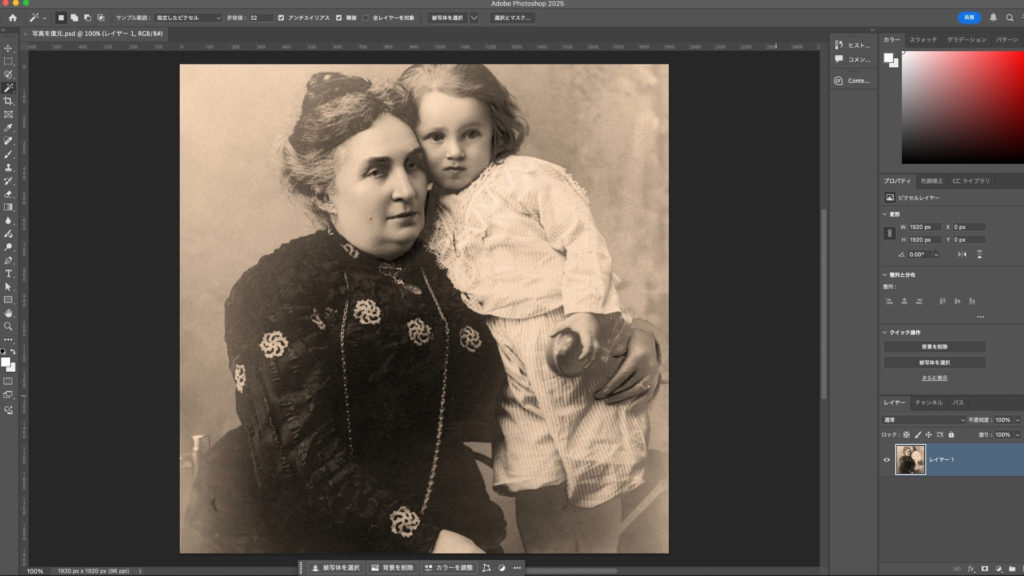Click inside the color picker field
Image resolution: width=1024 pixels, height=576 pixels.
(962, 107)
